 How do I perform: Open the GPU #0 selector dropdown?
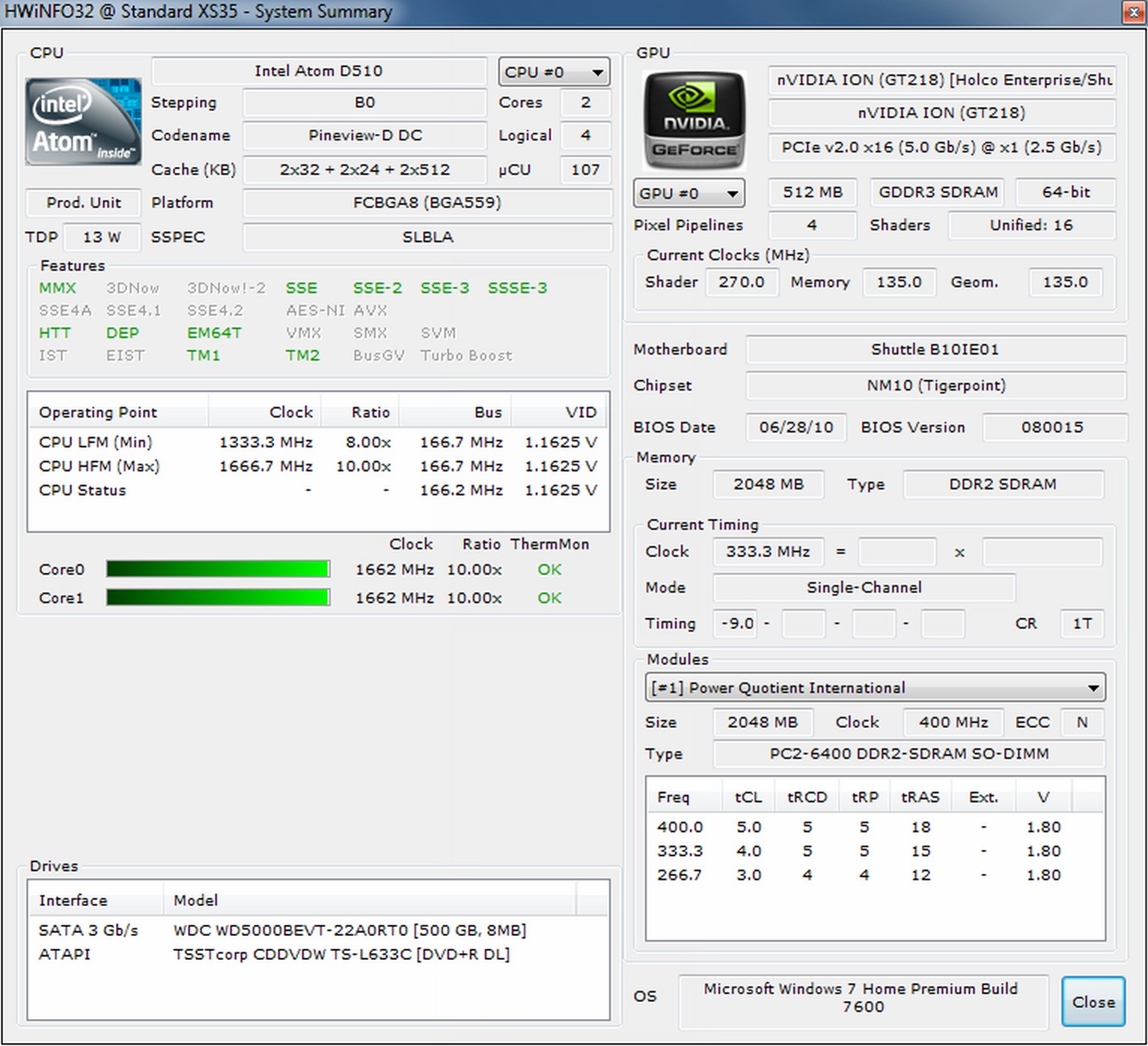[x=689, y=193]
